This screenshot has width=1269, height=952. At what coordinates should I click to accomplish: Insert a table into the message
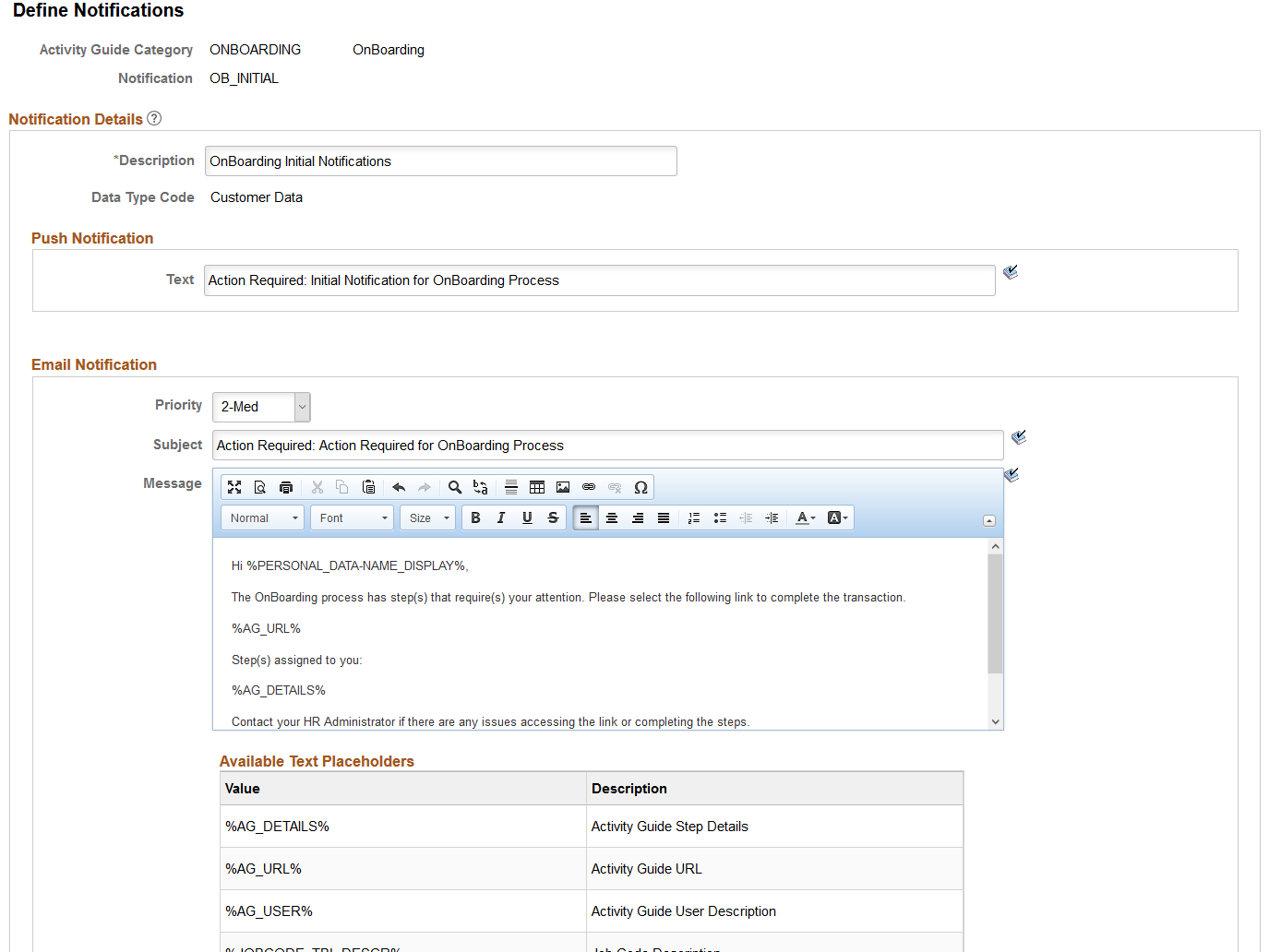click(537, 487)
